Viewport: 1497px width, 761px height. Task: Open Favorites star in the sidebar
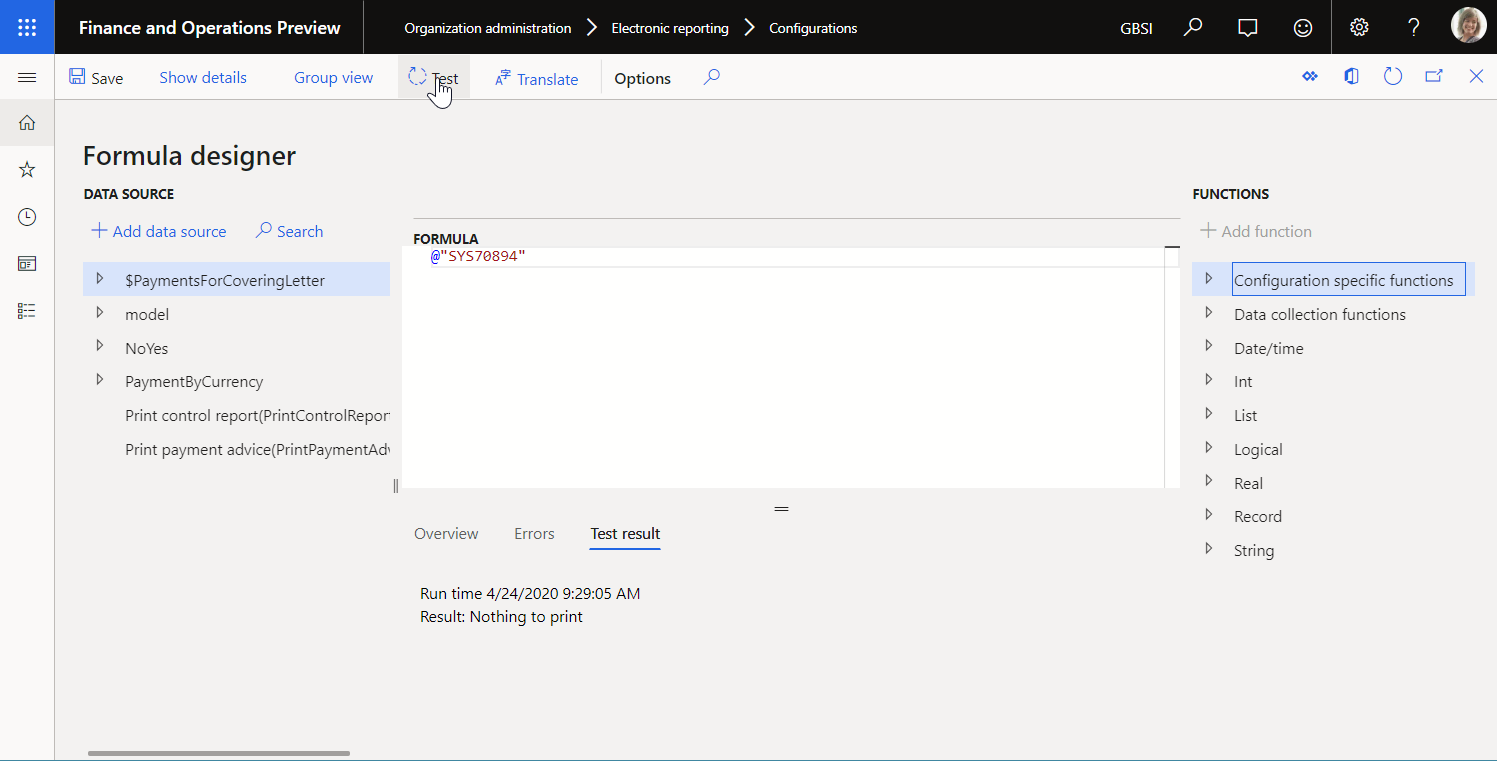(x=27, y=170)
